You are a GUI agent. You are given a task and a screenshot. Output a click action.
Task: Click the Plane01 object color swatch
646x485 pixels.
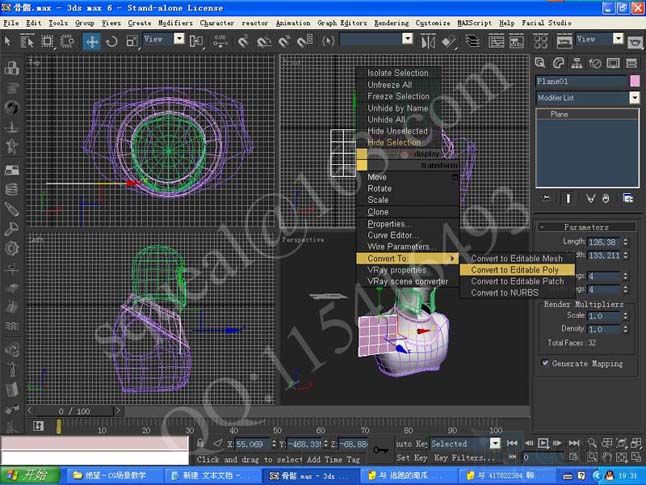tap(635, 81)
